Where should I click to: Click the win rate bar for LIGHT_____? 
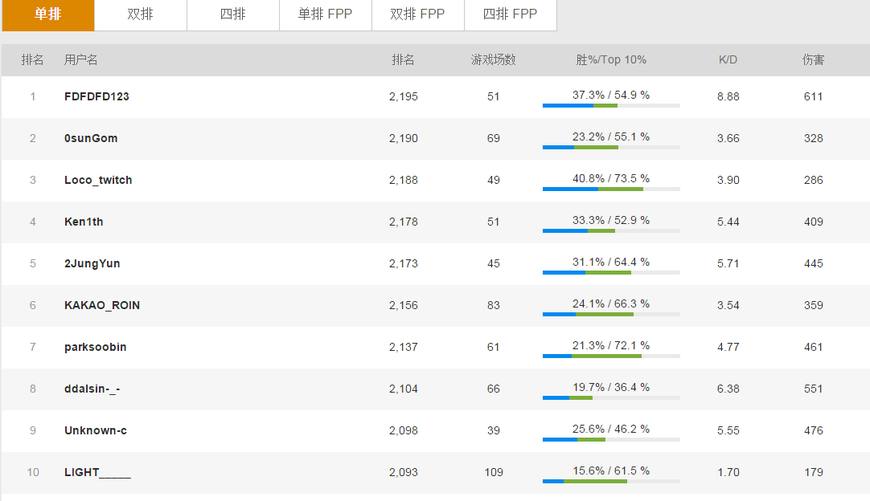[611, 481]
